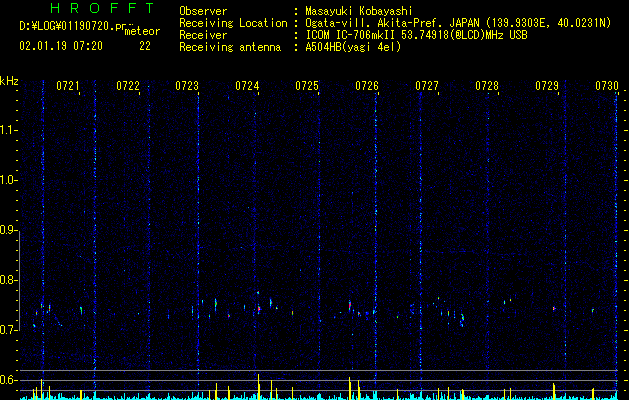Click the 0729 time marker

pos(547,86)
